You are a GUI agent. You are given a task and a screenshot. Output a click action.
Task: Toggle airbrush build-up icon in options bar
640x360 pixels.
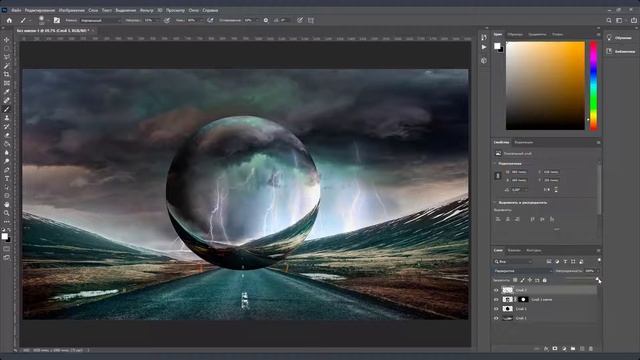(x=210, y=20)
